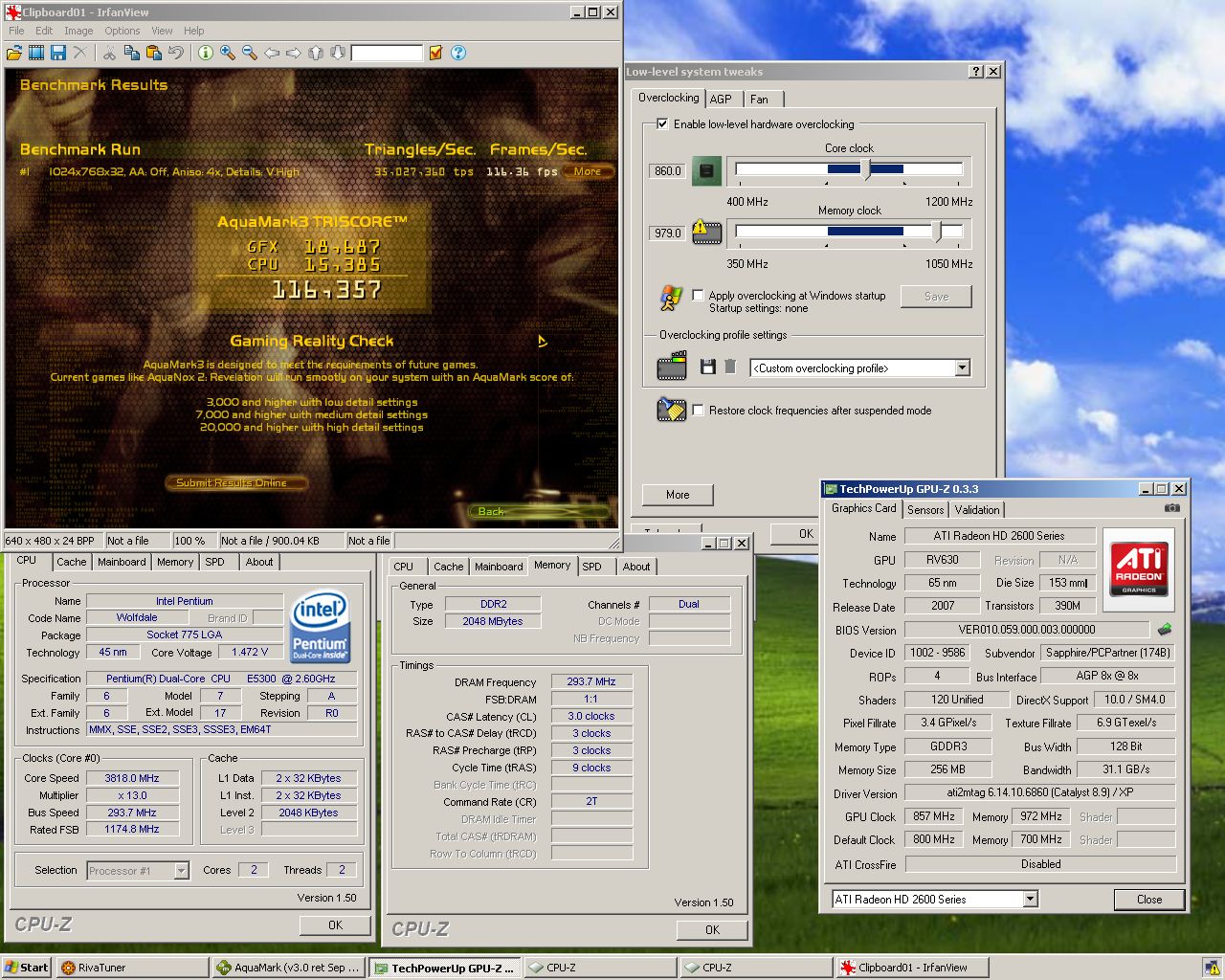This screenshot has width=1225, height=980.
Task: Go to next image with right arrow icon
Action: (294, 53)
